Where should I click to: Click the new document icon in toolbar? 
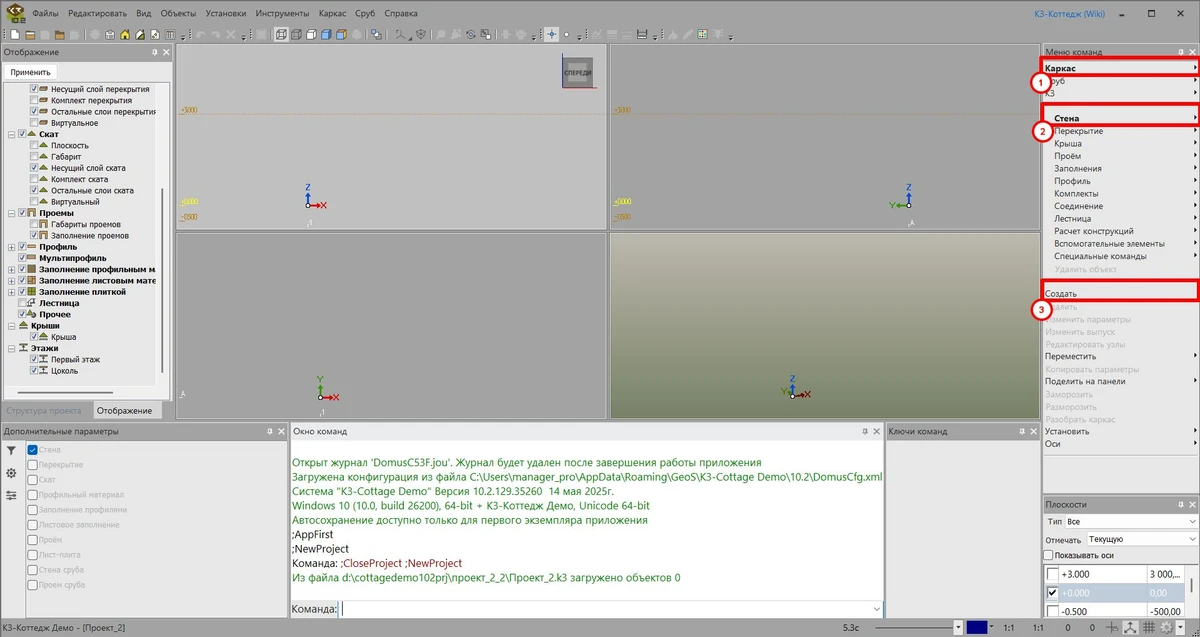(x=16, y=35)
